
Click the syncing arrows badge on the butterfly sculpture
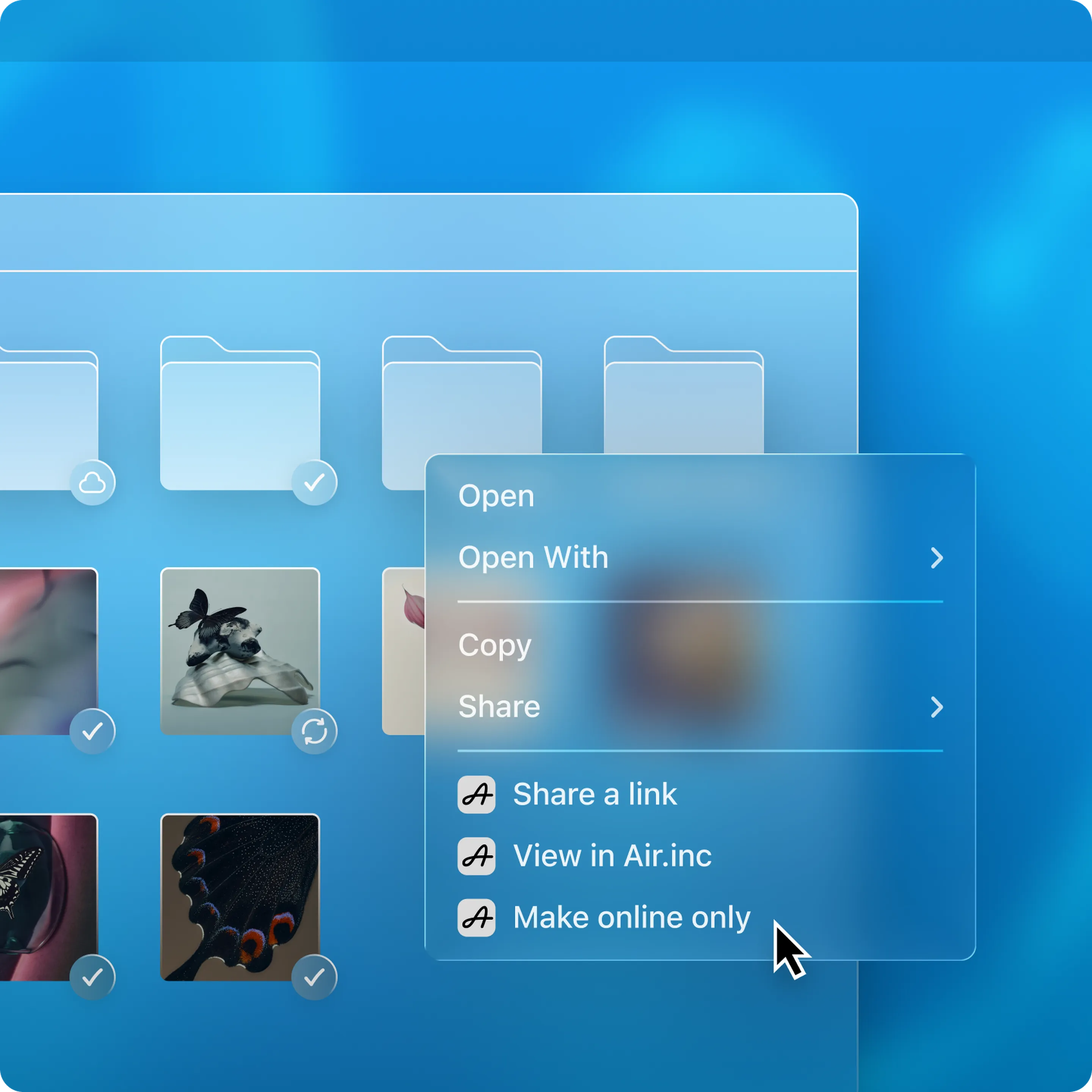click(314, 731)
